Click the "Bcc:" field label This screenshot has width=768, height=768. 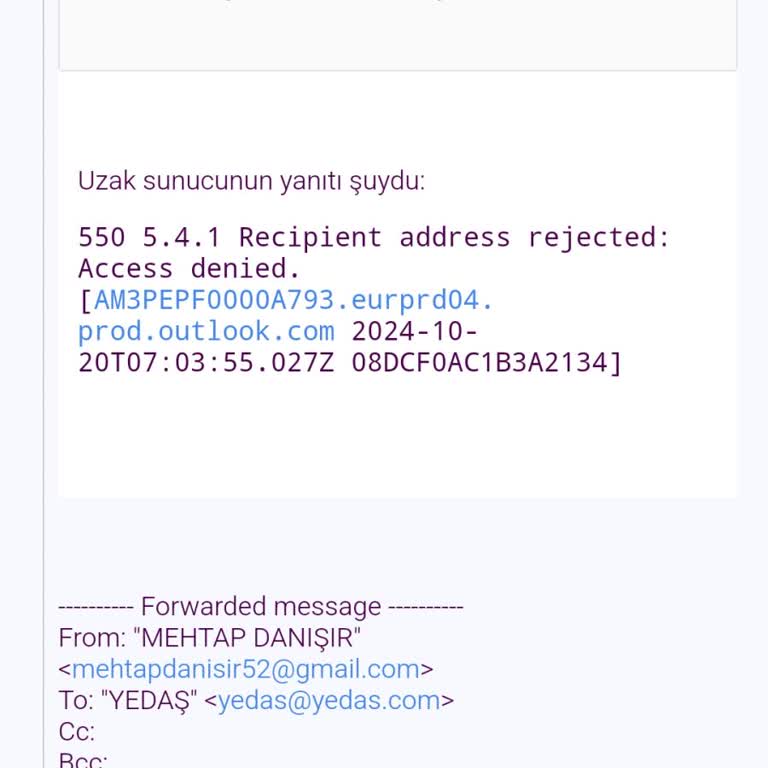tap(83, 759)
